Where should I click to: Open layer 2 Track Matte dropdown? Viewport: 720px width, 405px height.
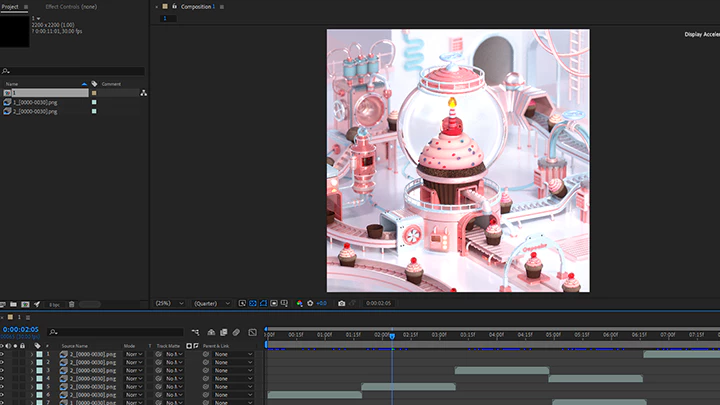click(x=174, y=362)
